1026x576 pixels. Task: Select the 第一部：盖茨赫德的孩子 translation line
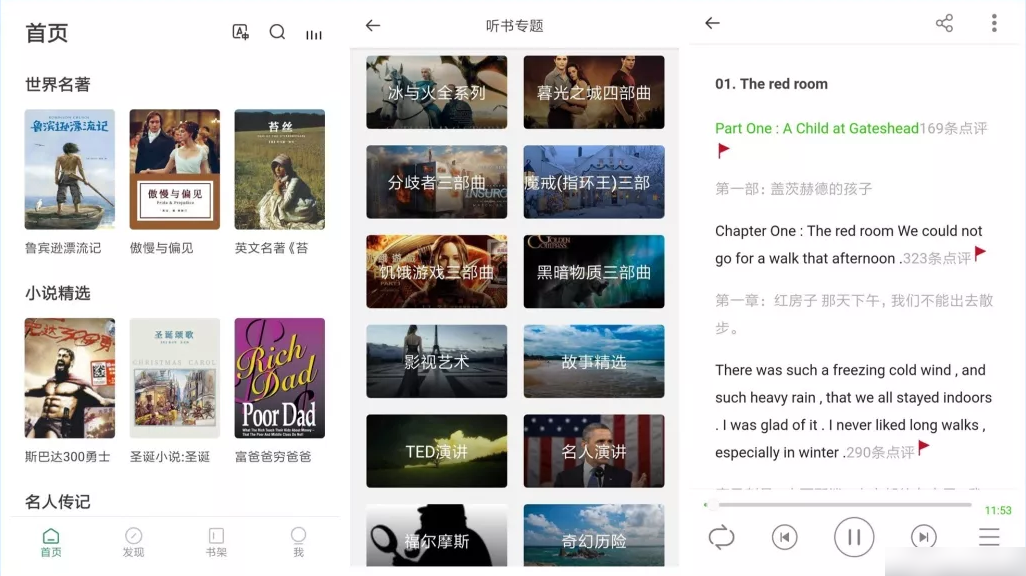(794, 189)
